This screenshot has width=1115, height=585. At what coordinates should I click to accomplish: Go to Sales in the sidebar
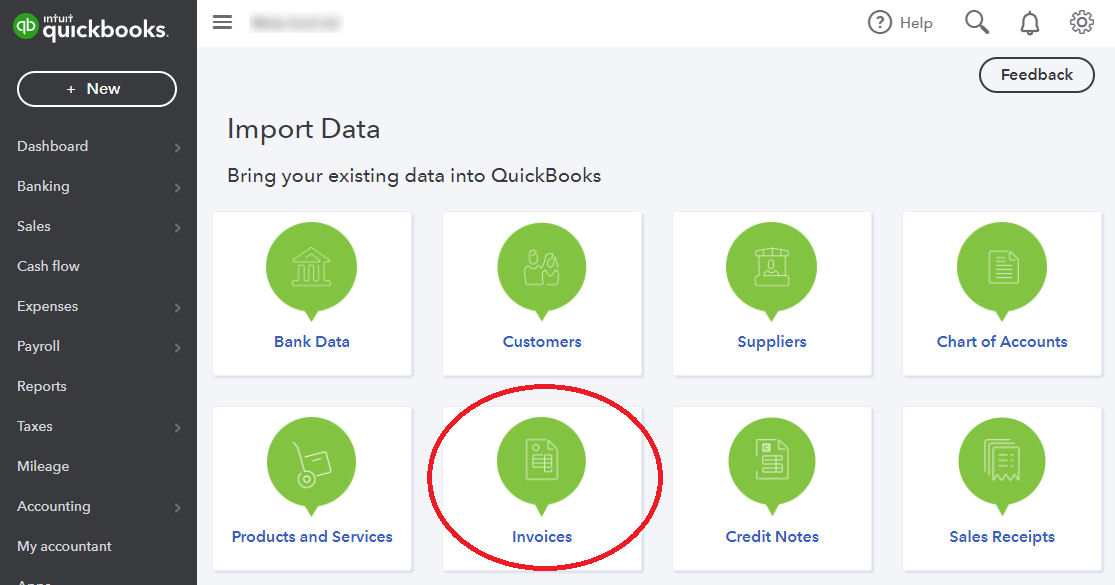[x=33, y=226]
